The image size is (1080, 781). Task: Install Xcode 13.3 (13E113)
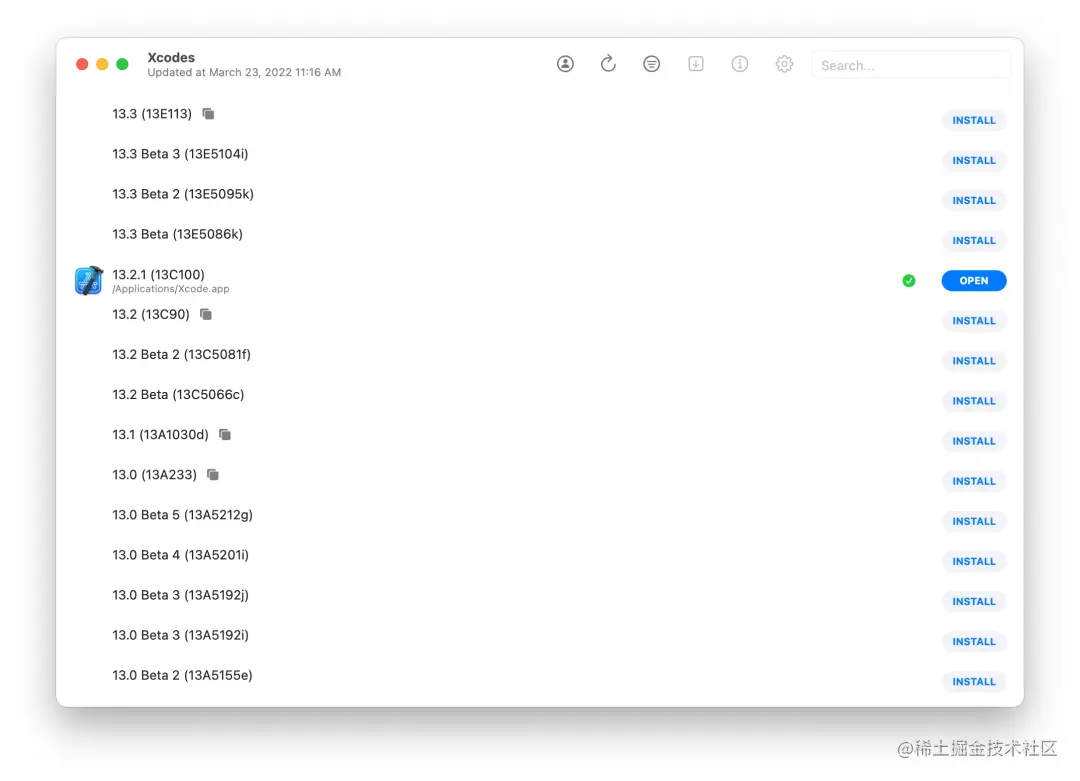[x=973, y=121]
